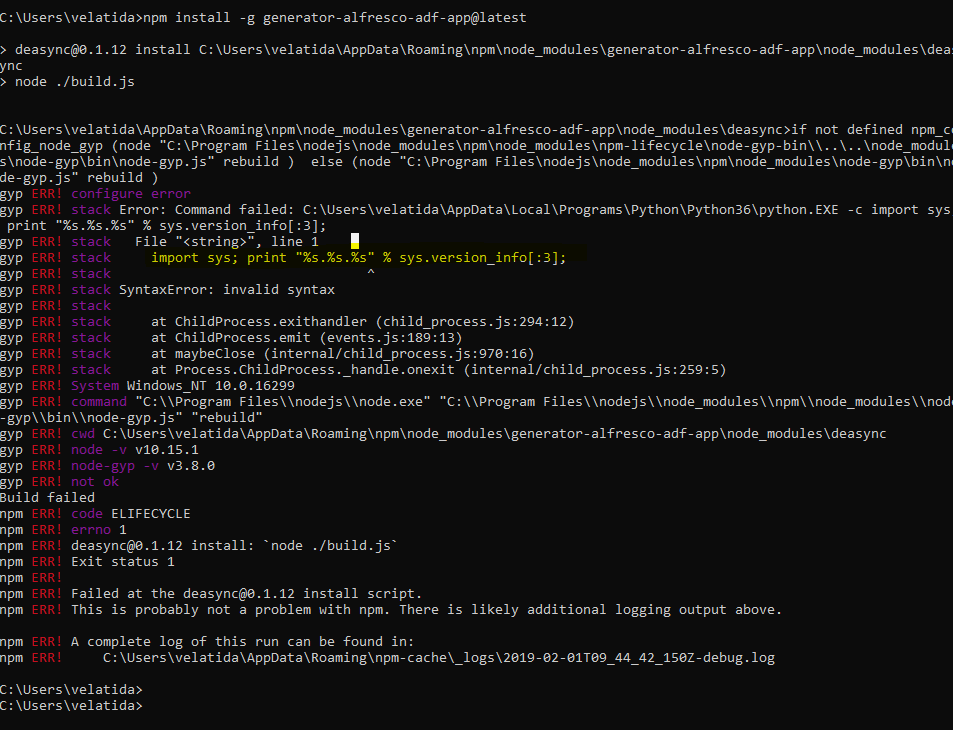The image size is (953, 730).
Task: Click the yellow highlighted 'import sys; print' line
Action: [x=359, y=258]
